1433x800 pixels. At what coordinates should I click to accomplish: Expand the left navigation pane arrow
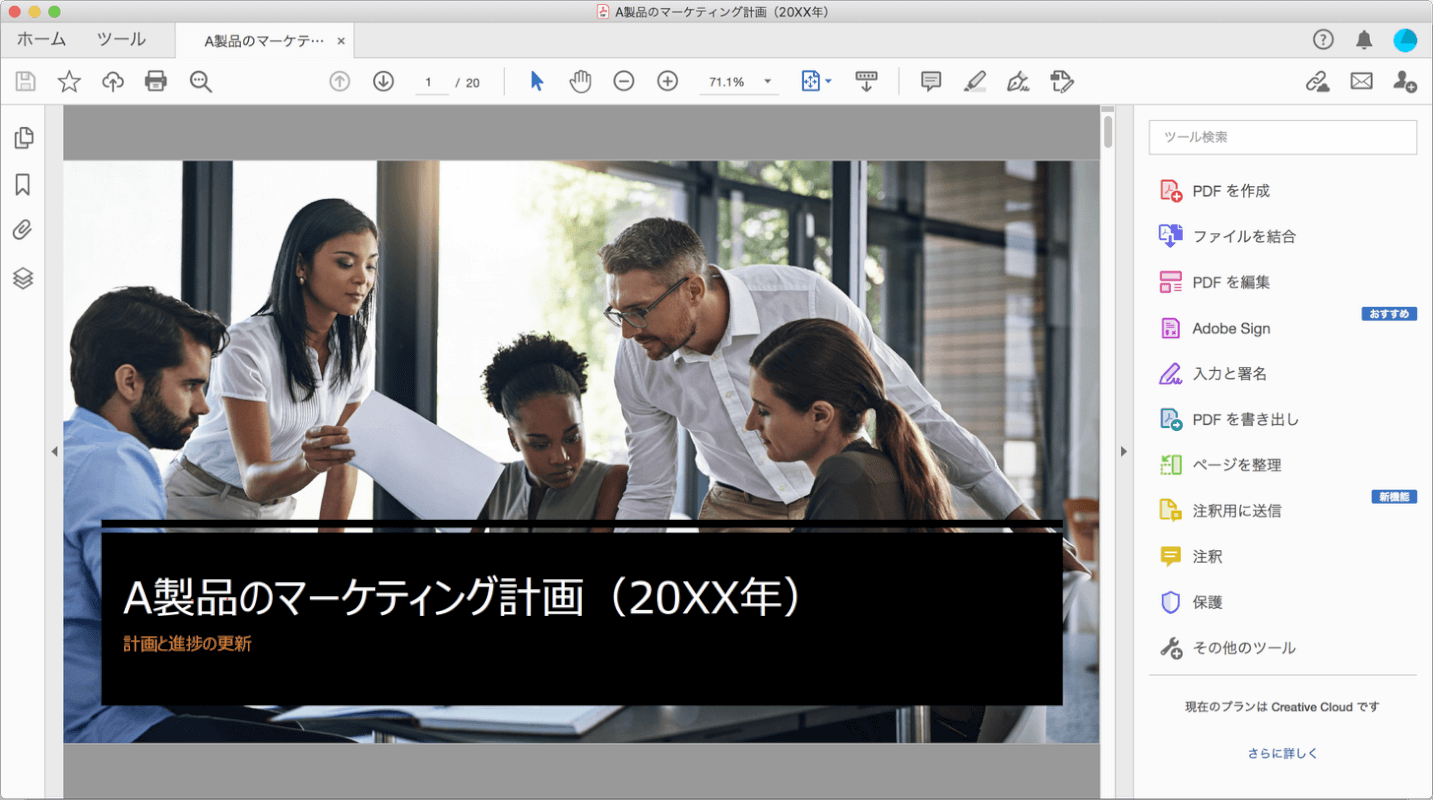tap(54, 452)
